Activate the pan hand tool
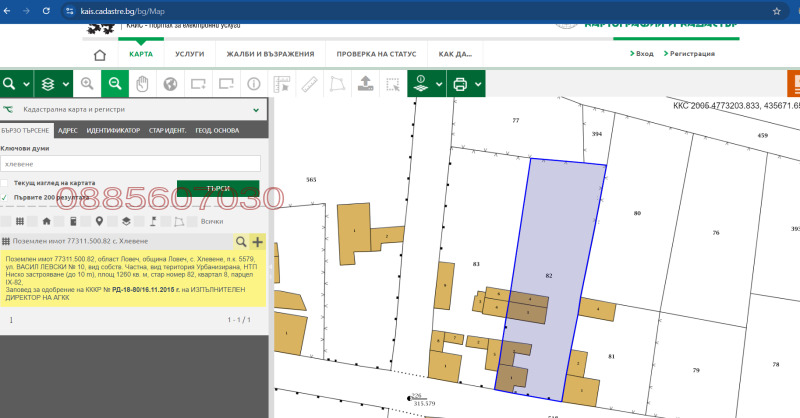The height and width of the screenshot is (418, 800). tap(143, 84)
